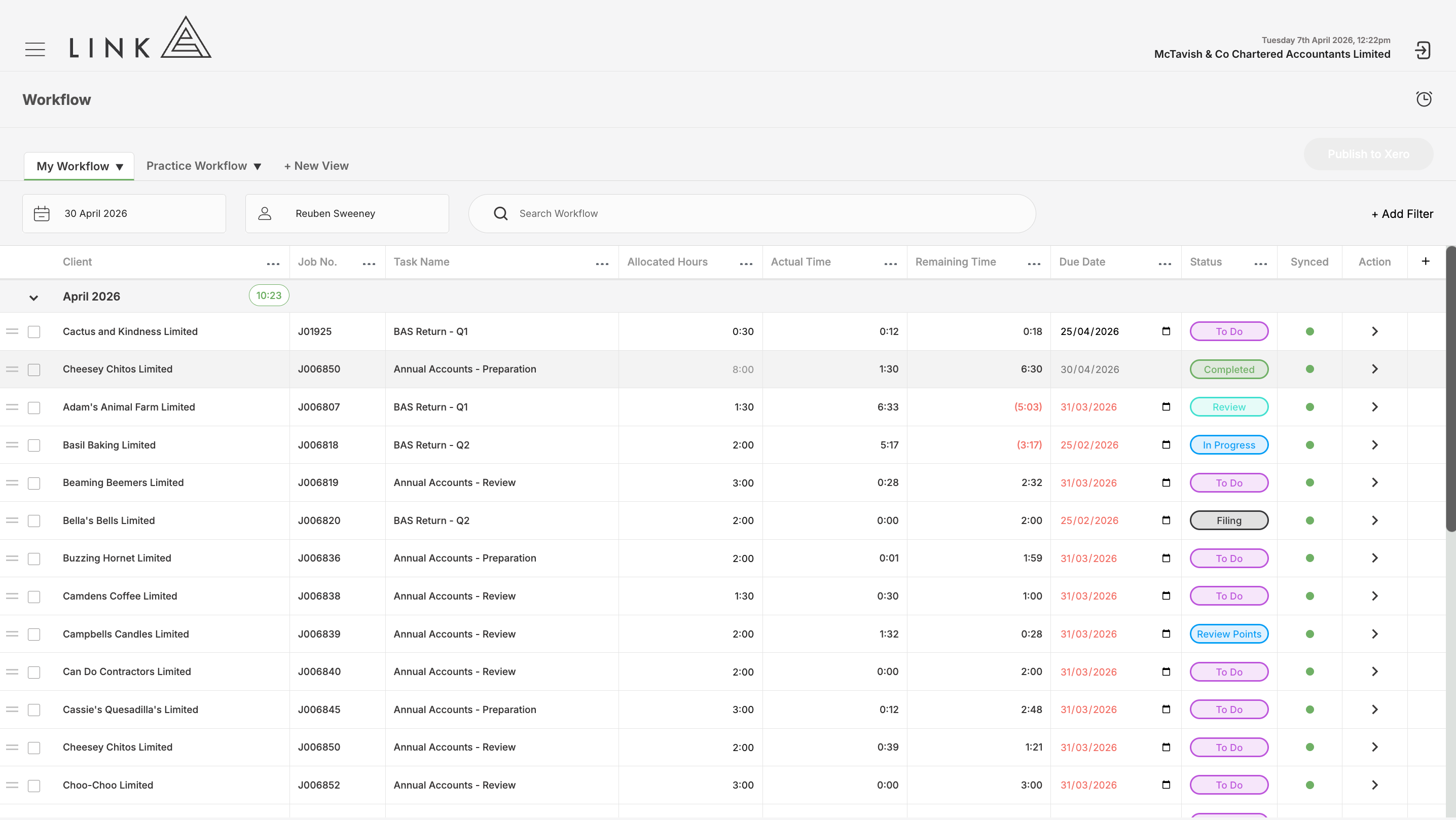Open action arrow for Cheesey Chitos Preparation row

tap(1374, 369)
